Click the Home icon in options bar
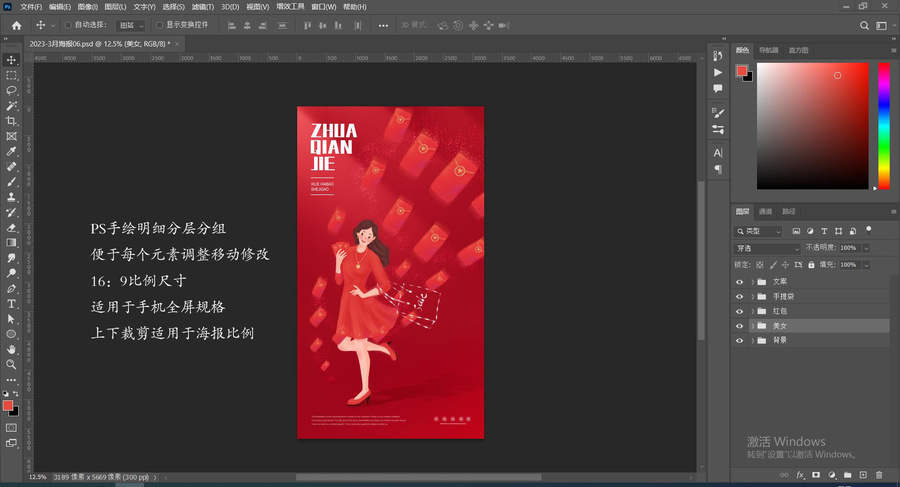900x487 pixels. pos(16,25)
